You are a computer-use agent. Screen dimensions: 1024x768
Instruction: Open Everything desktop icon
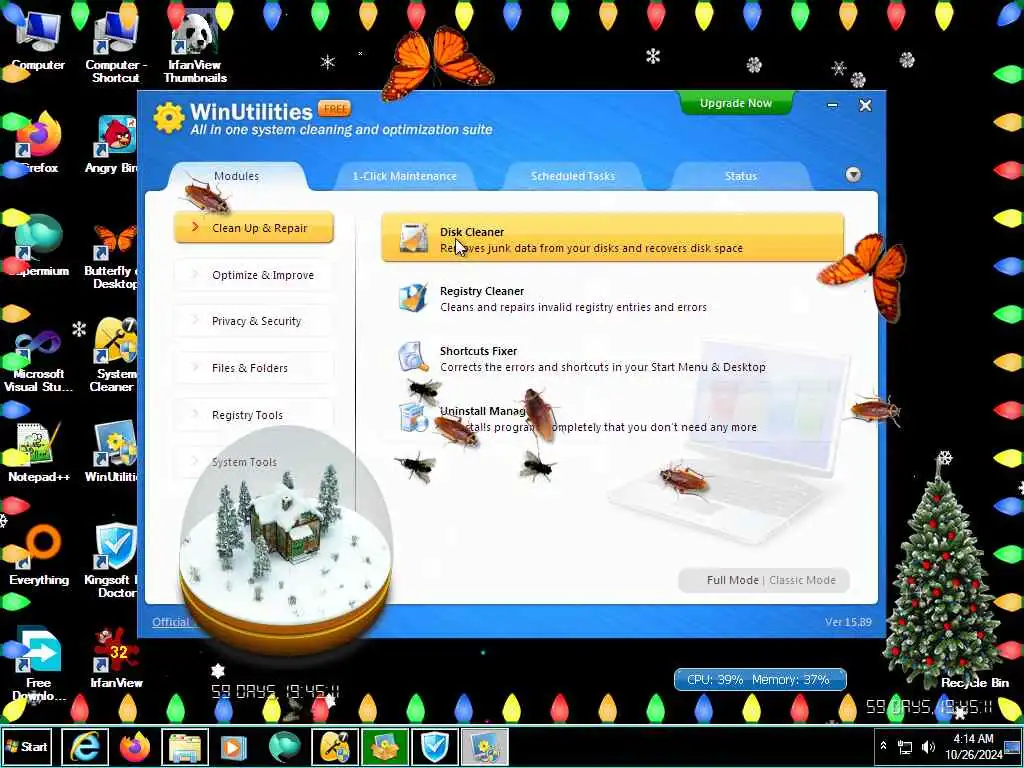coord(38,556)
